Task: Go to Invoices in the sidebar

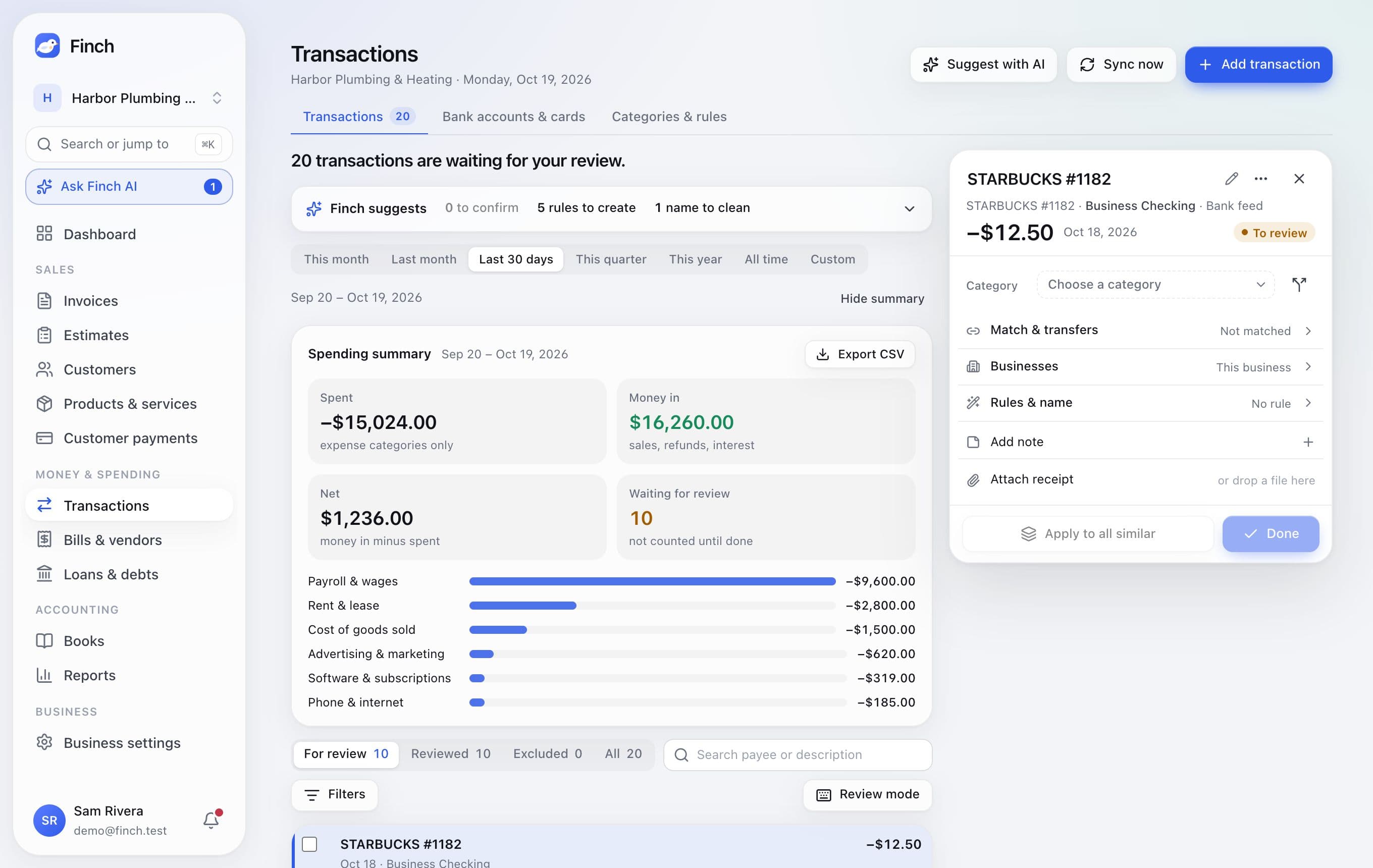Action: tap(129, 301)
